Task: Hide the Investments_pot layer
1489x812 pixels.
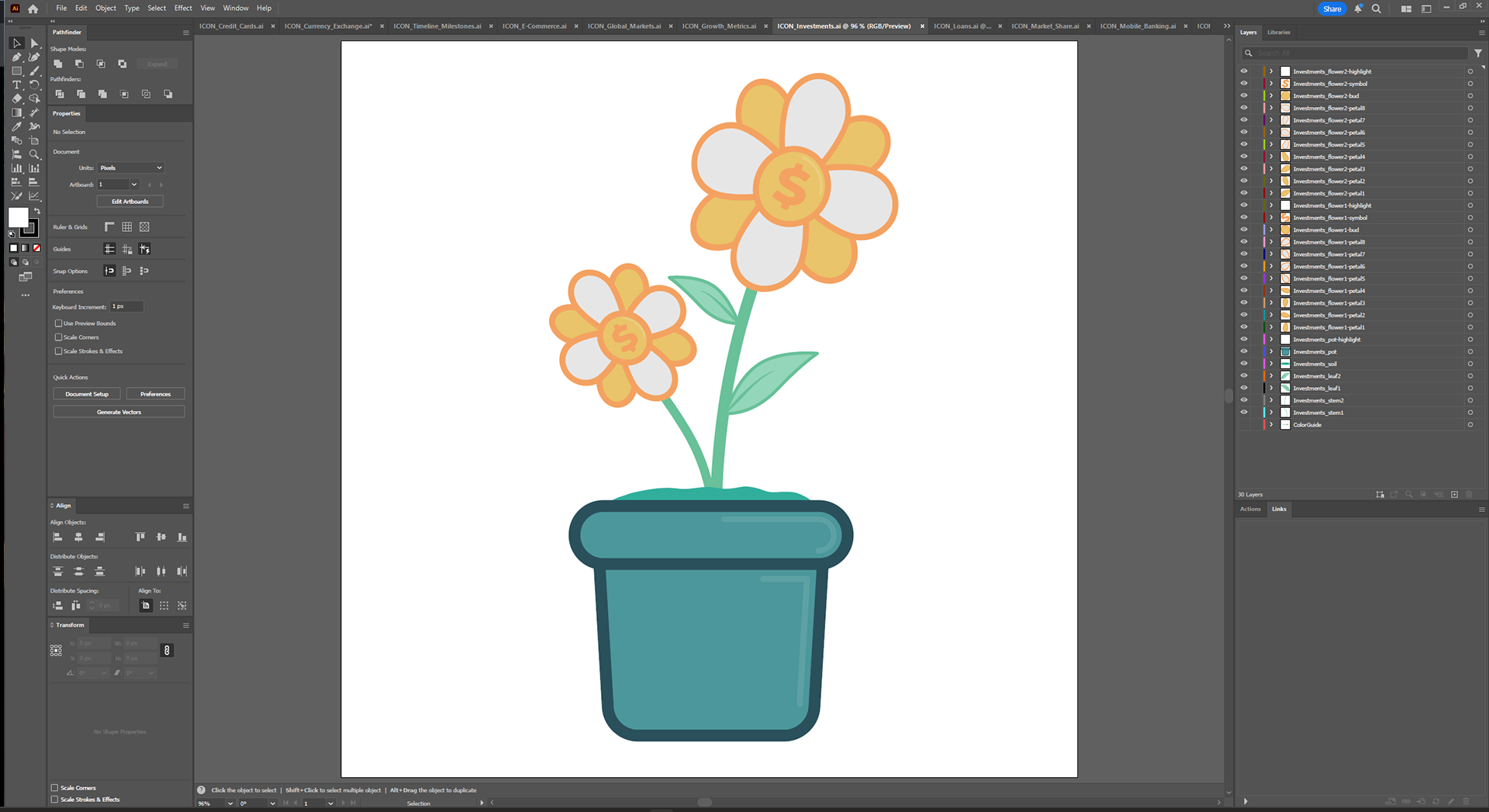Action: [1244, 351]
